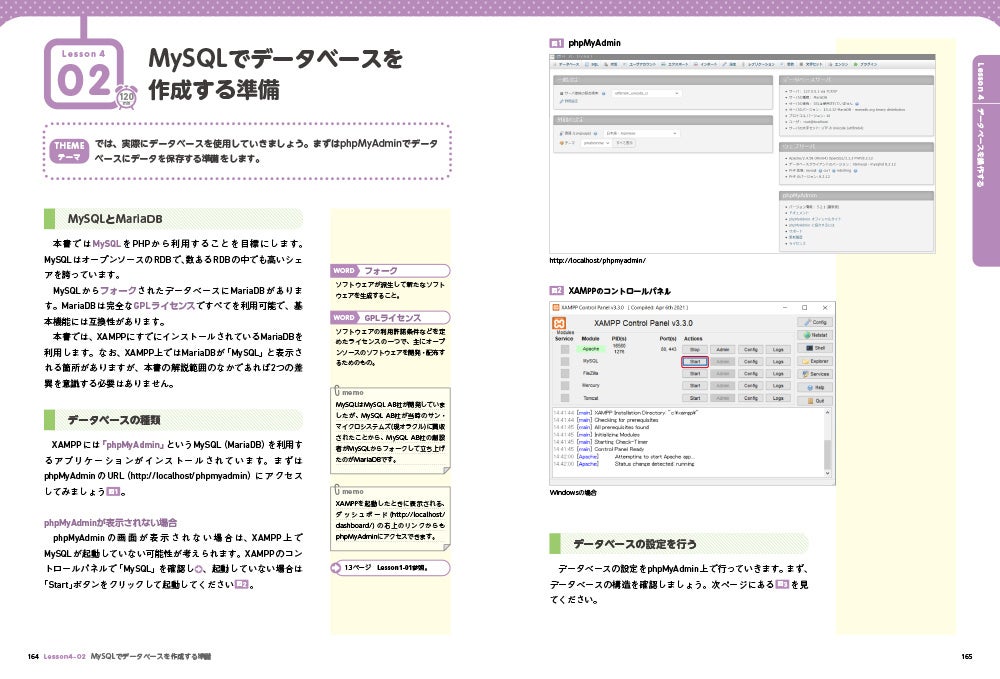The image size is (1000, 679).
Task: Open Logs for the Apache module
Action: pyautogui.click(x=778, y=349)
